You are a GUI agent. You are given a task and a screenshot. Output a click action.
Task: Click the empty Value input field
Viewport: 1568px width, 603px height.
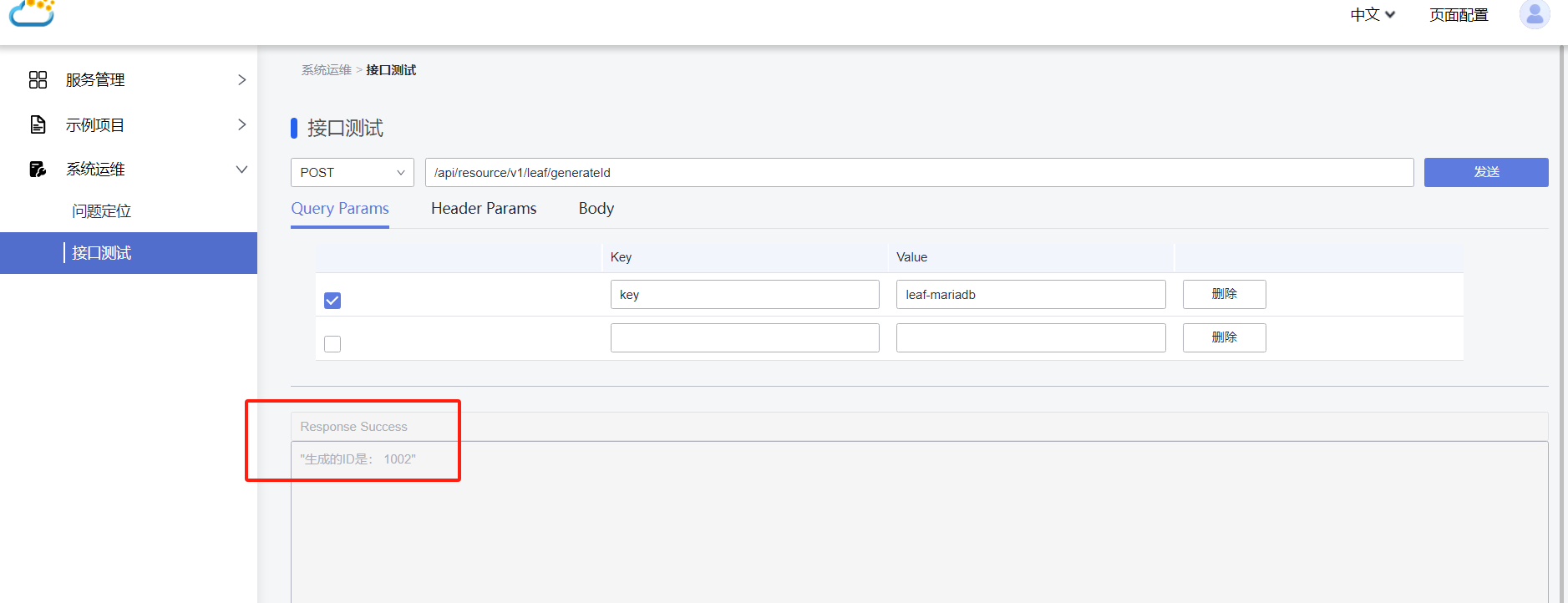point(1030,338)
